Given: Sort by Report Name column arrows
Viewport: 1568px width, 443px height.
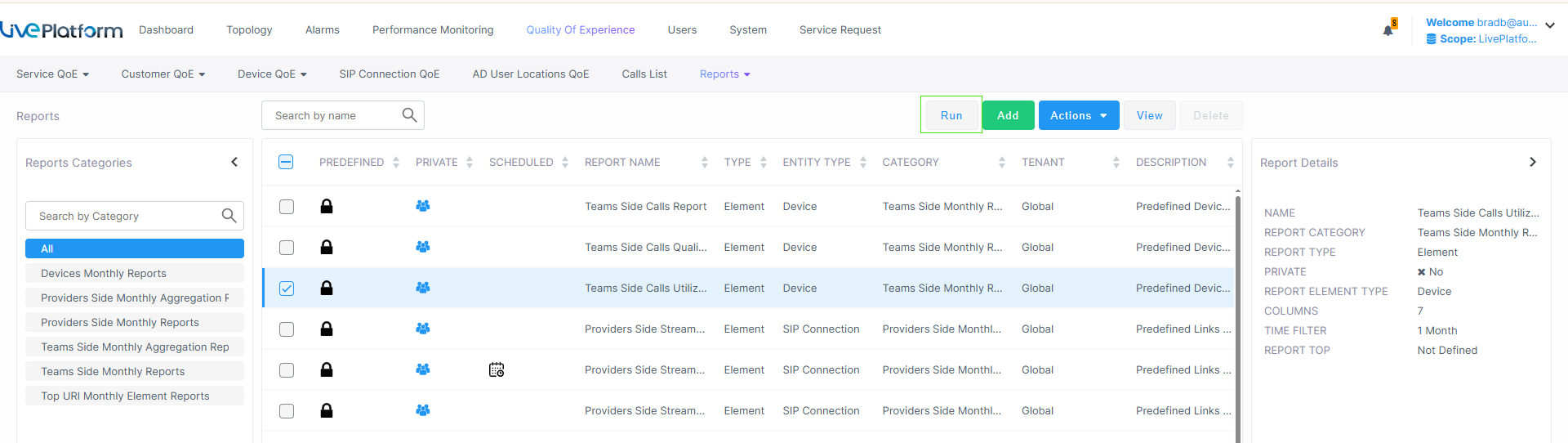Looking at the screenshot, I should [x=704, y=163].
